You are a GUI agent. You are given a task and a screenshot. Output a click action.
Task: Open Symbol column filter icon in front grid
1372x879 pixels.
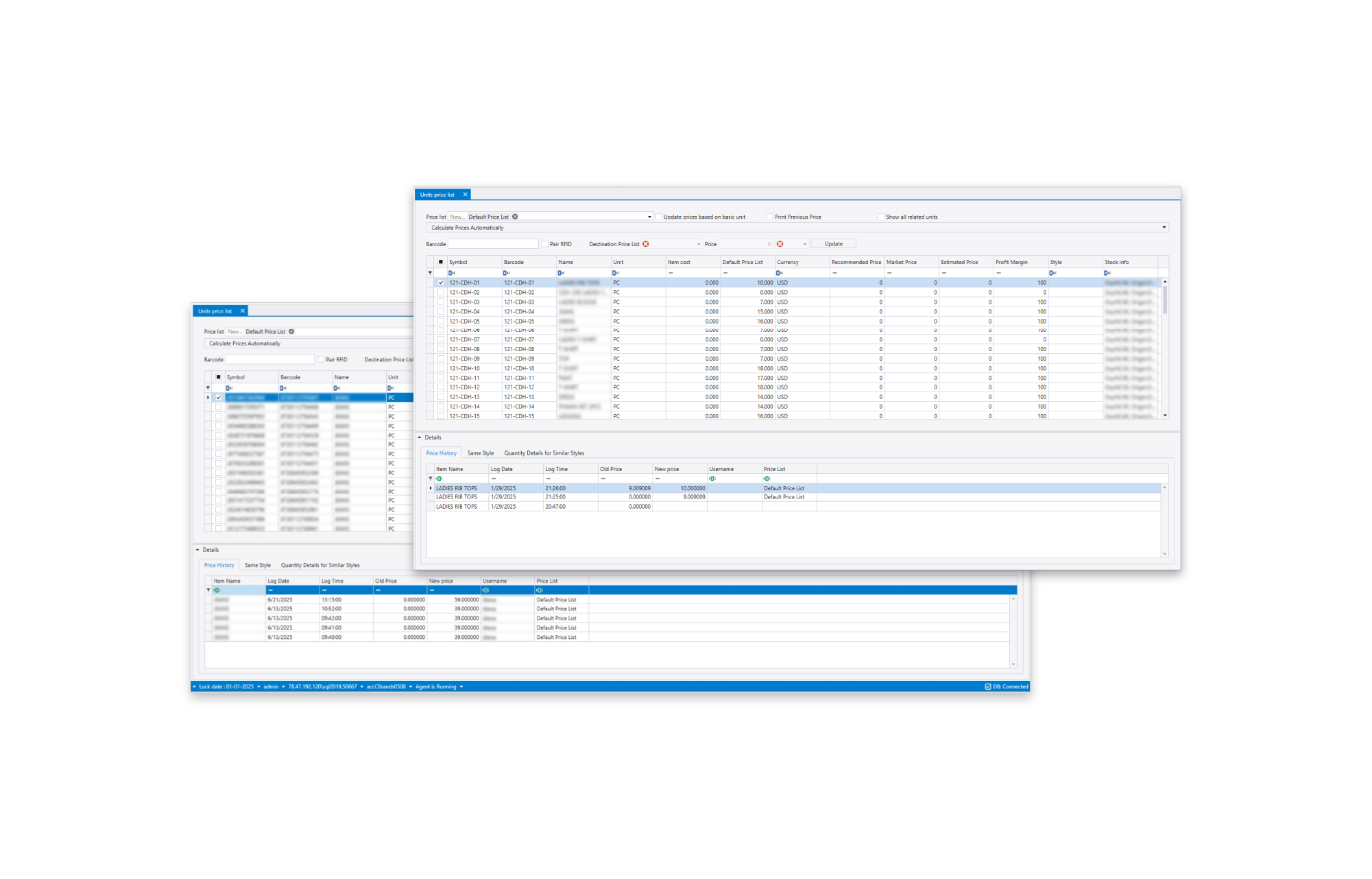tap(452, 273)
